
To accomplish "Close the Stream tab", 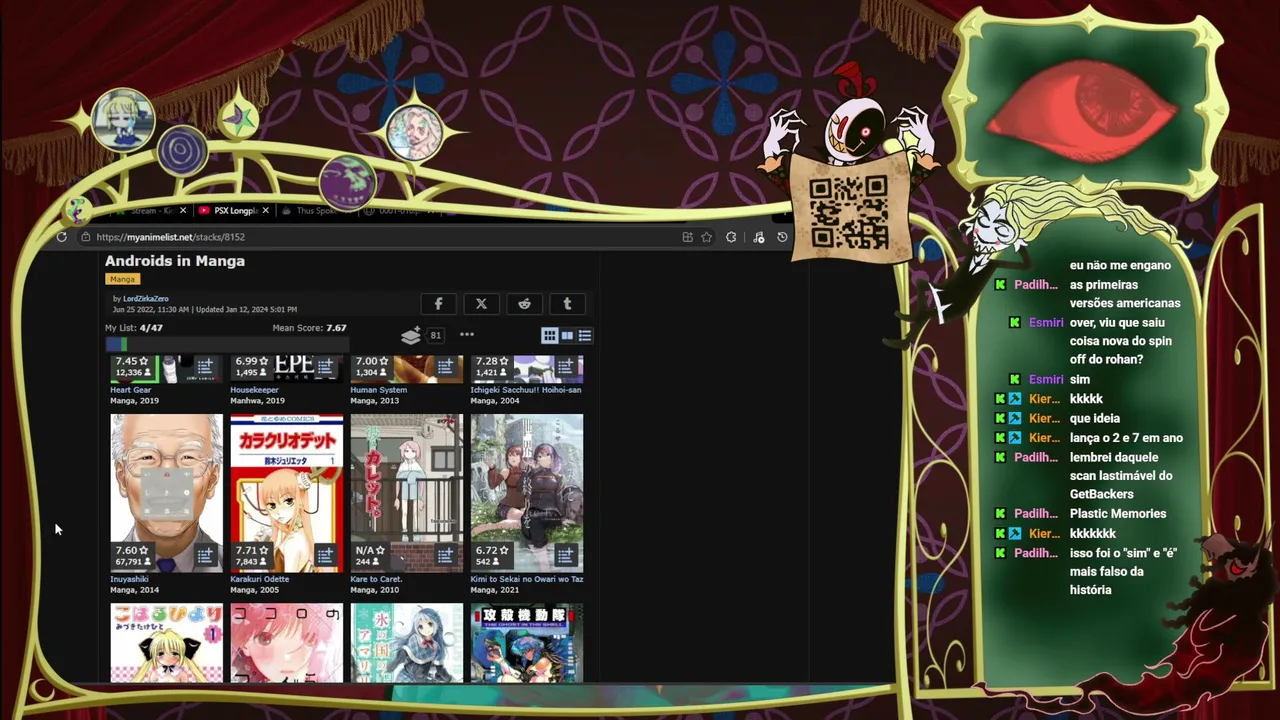I will click(183, 211).
